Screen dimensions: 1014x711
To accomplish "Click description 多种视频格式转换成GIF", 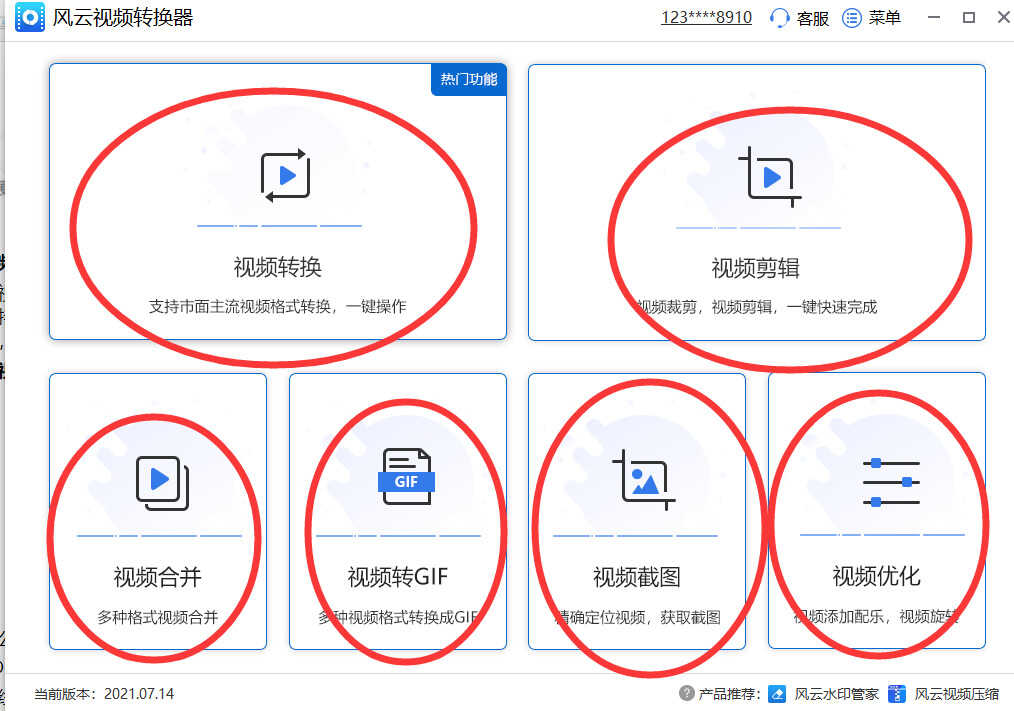I will click(398, 617).
